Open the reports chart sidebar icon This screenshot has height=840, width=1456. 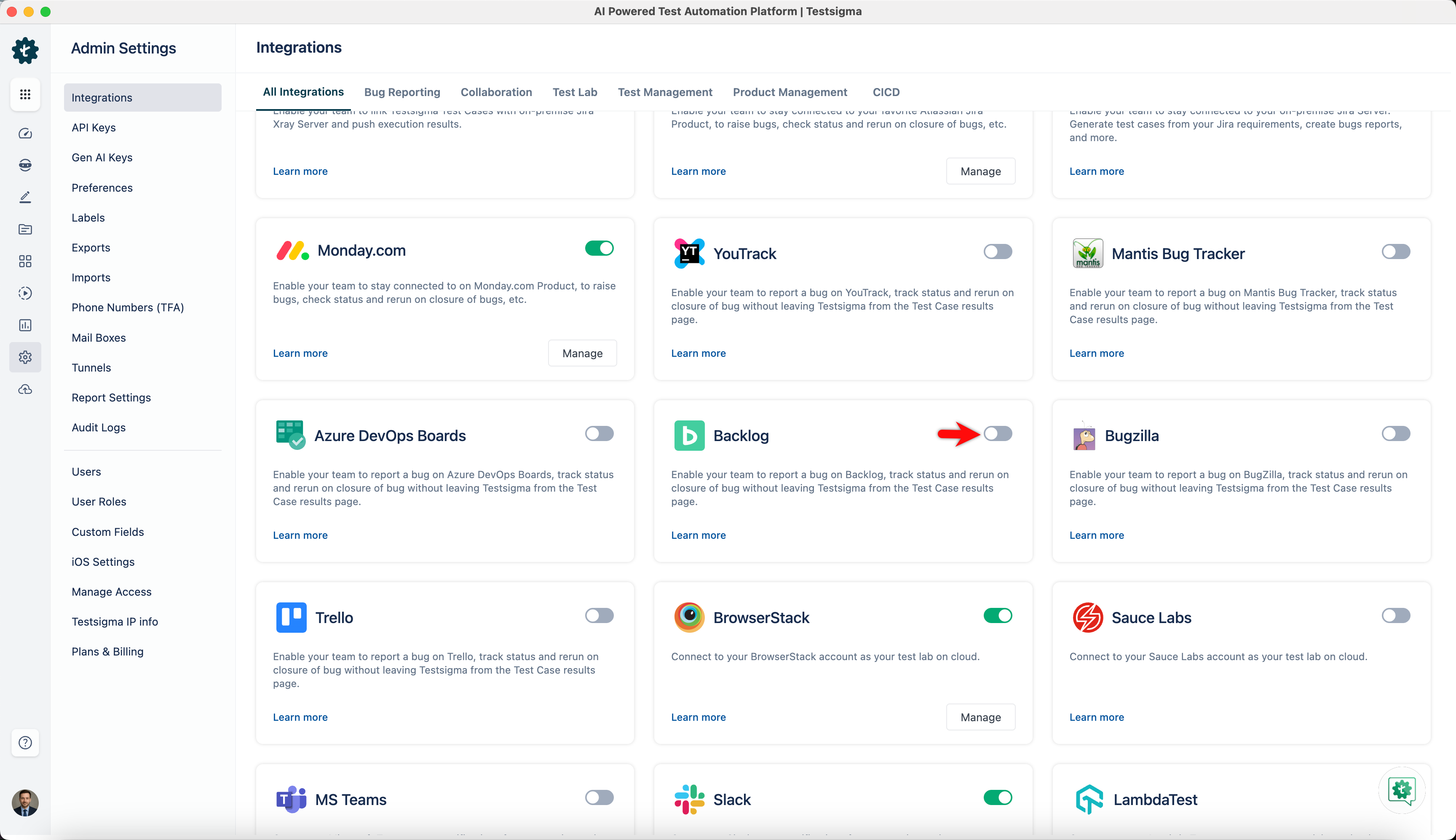point(25,325)
